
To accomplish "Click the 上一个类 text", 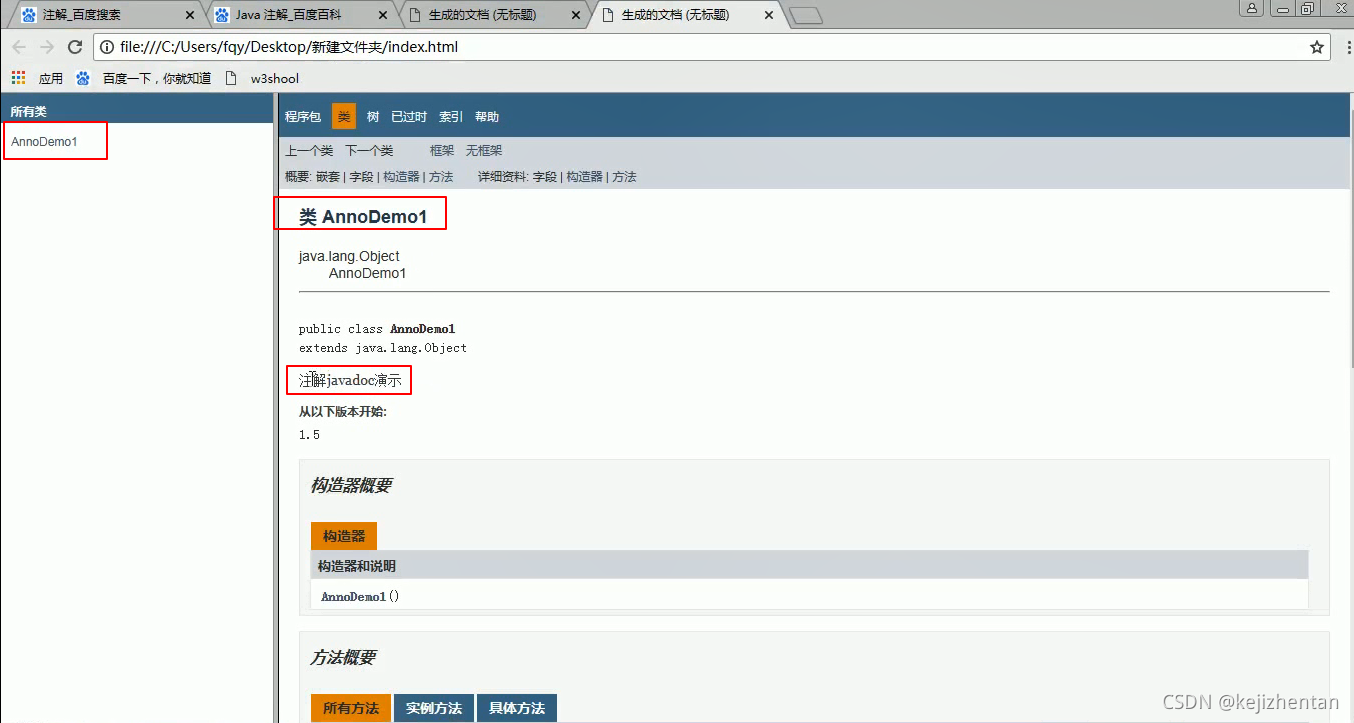I will click(309, 151).
